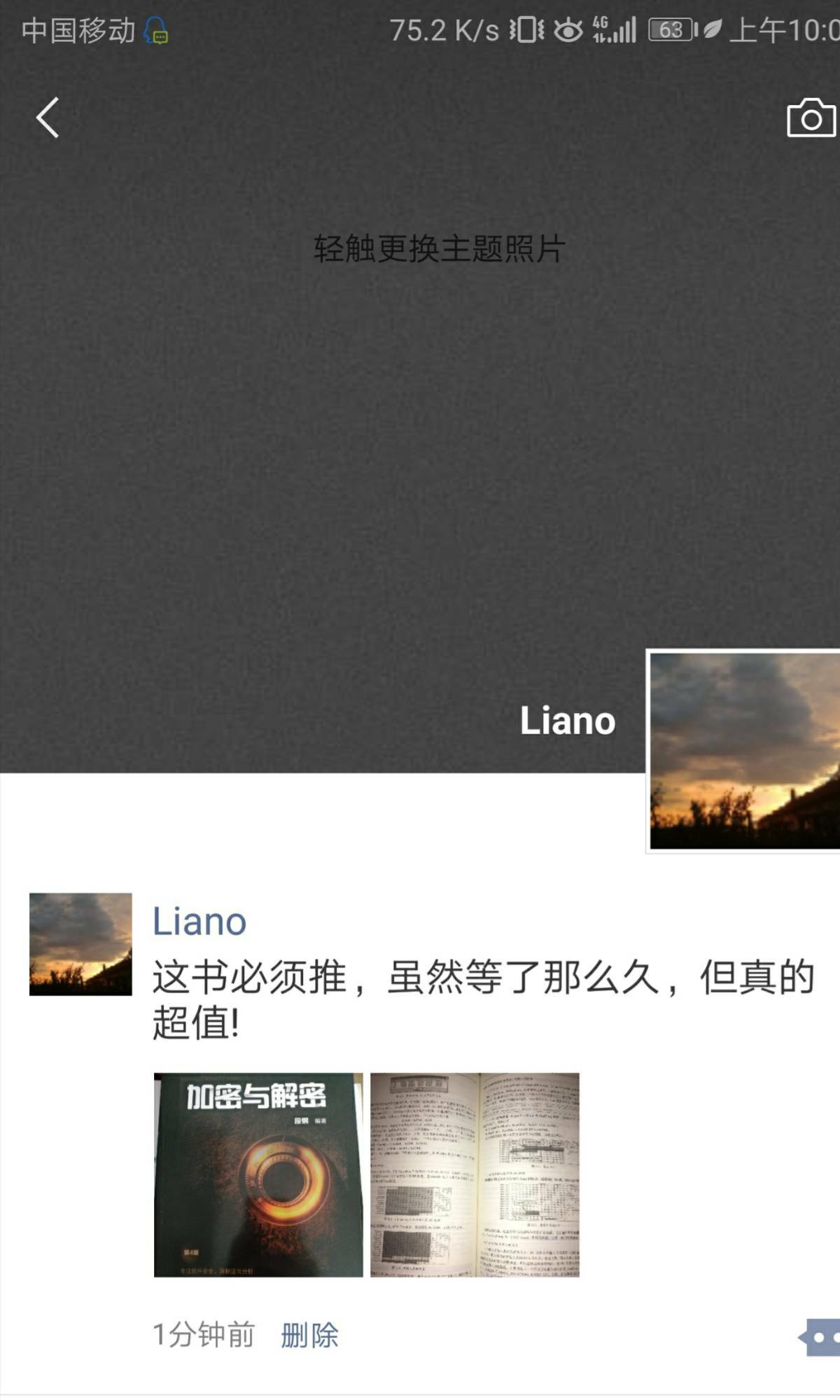Open the open book pages photo

475,1174
